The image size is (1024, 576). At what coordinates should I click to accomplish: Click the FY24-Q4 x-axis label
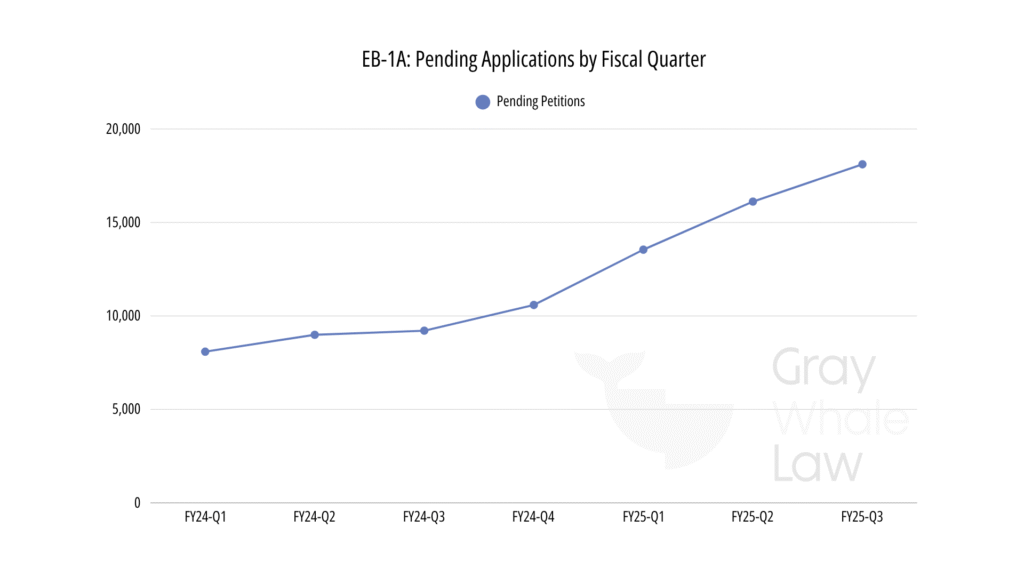[x=534, y=517]
